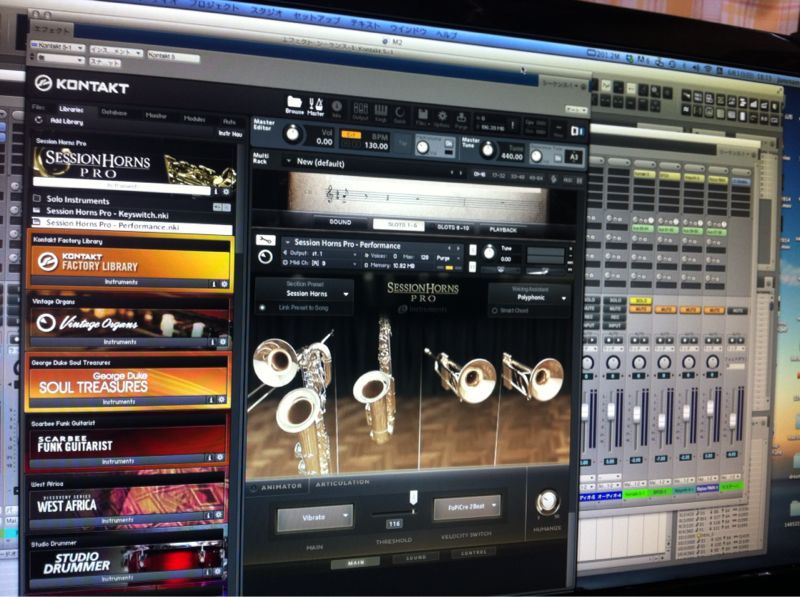
Task: Click Instruments button under Kontakt Factory Library
Action: tap(121, 282)
